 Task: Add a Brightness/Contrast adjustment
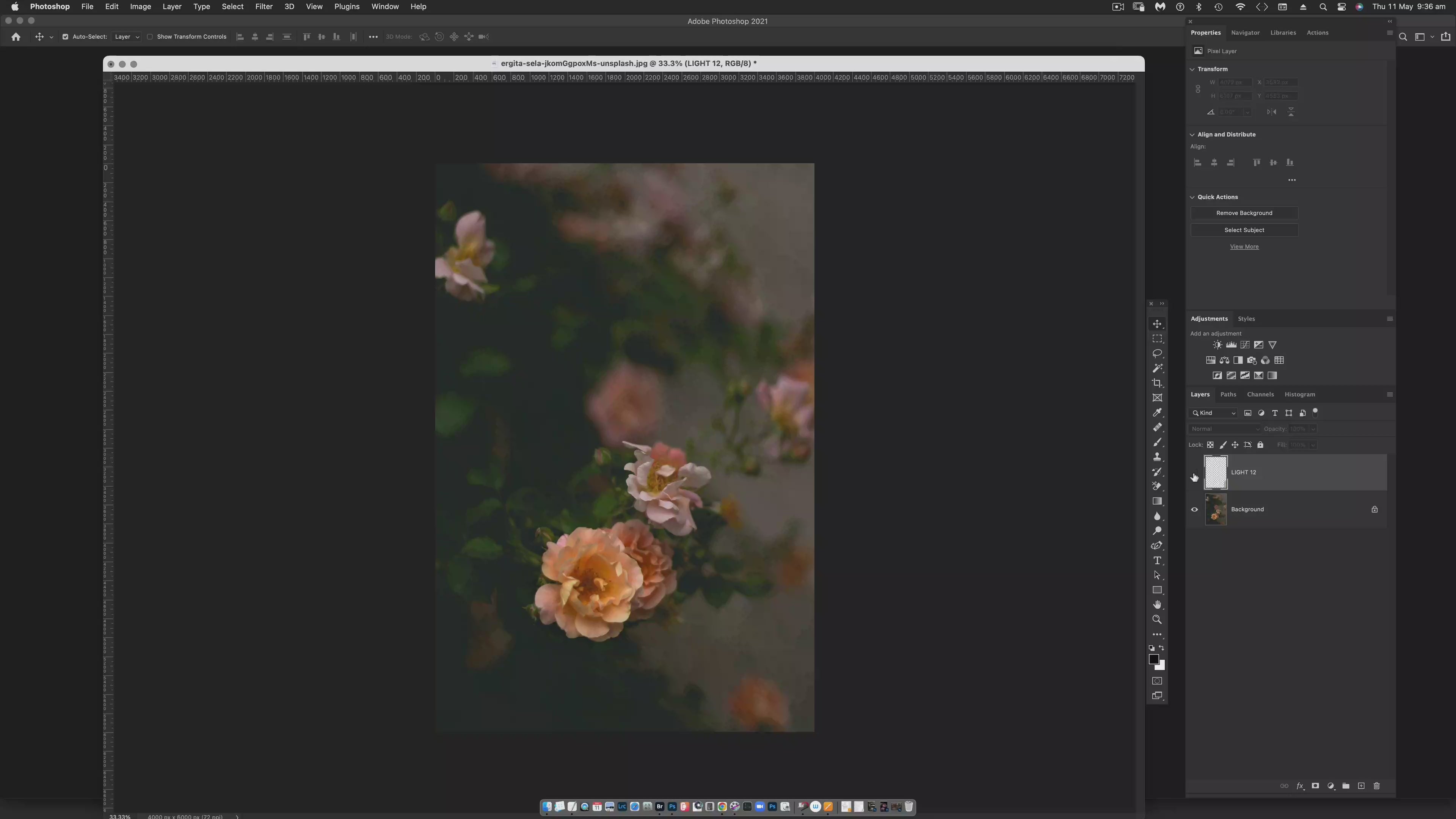[x=1217, y=345]
